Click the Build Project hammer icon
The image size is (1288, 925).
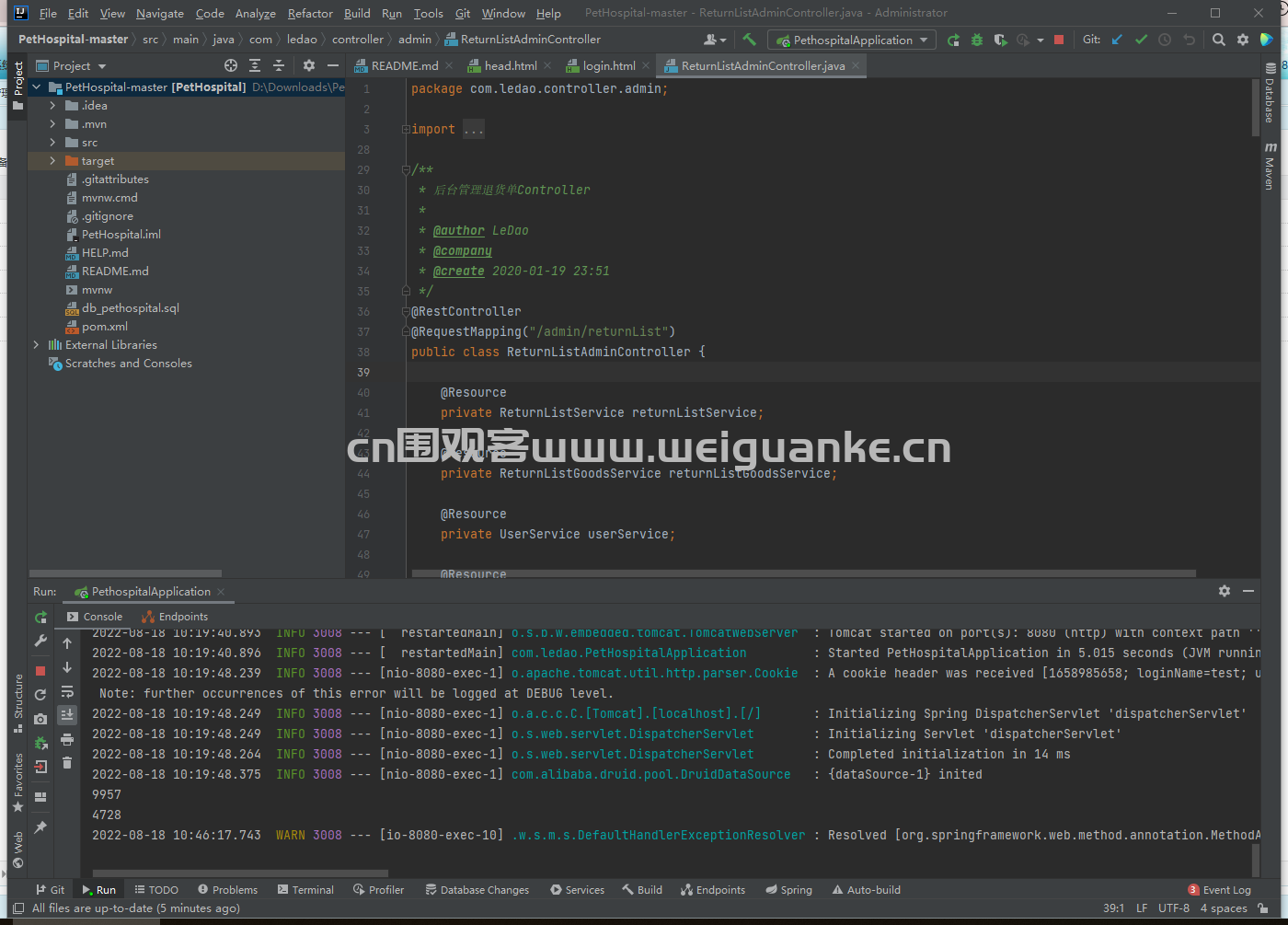749,40
